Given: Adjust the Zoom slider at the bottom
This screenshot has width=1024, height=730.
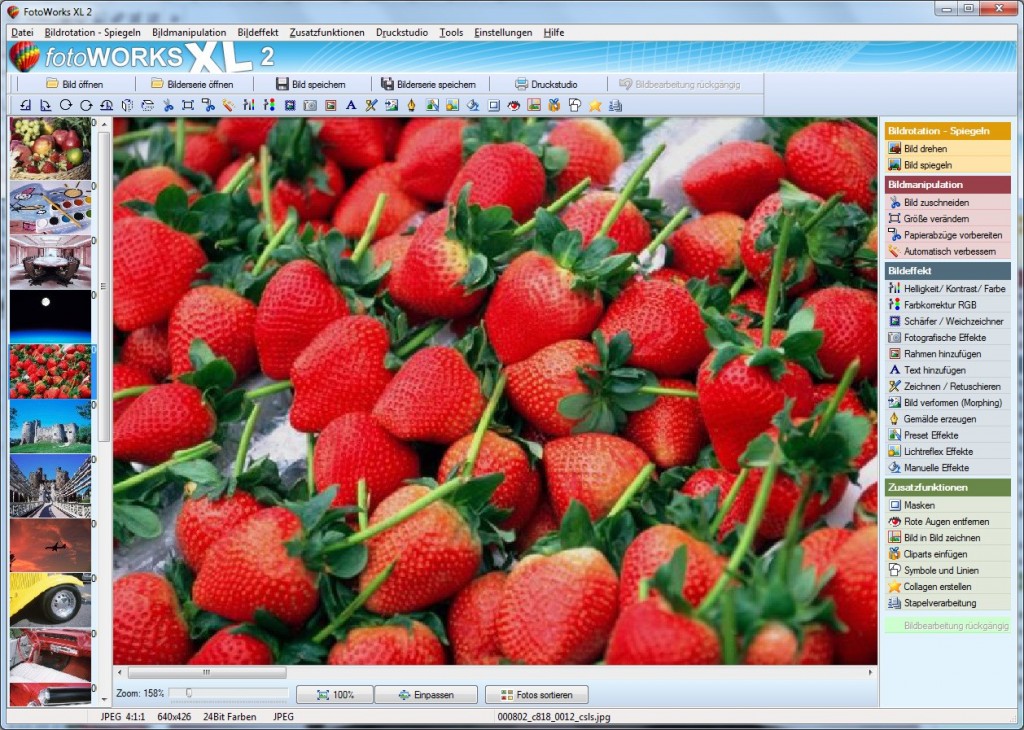Looking at the screenshot, I should click(x=189, y=691).
